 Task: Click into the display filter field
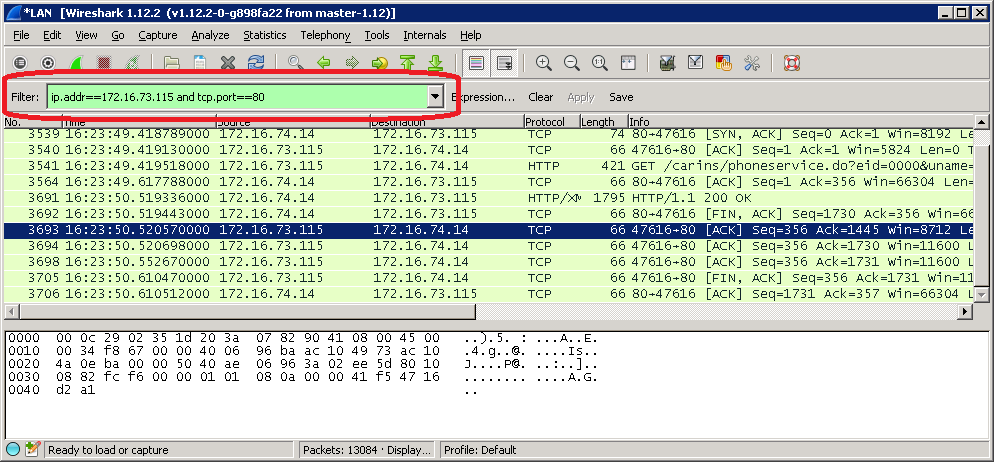238,97
